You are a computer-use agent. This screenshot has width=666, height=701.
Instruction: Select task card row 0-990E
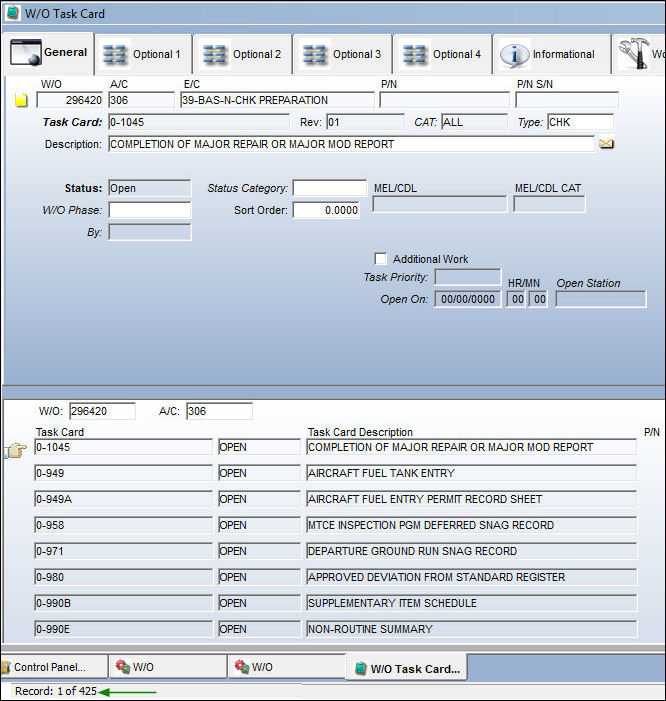click(123, 629)
